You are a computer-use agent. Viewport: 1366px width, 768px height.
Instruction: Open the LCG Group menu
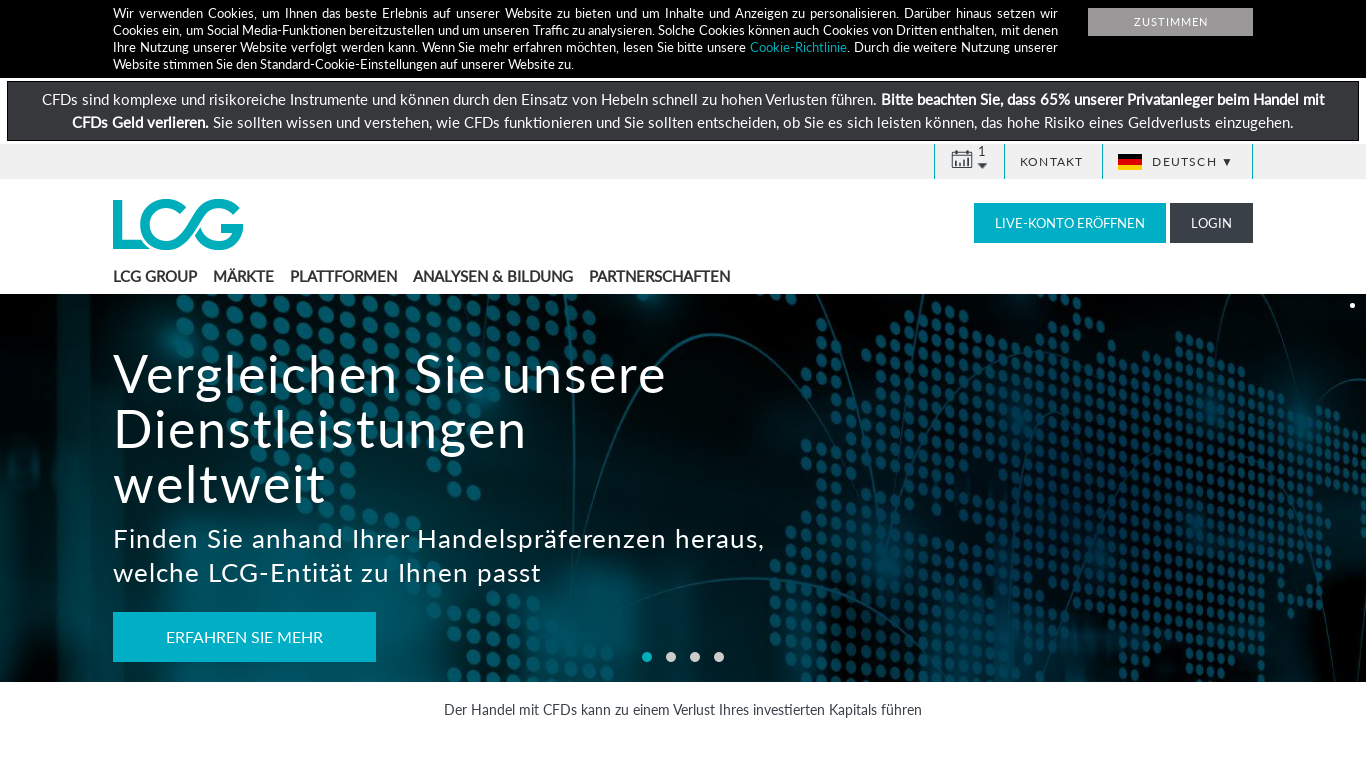[155, 276]
